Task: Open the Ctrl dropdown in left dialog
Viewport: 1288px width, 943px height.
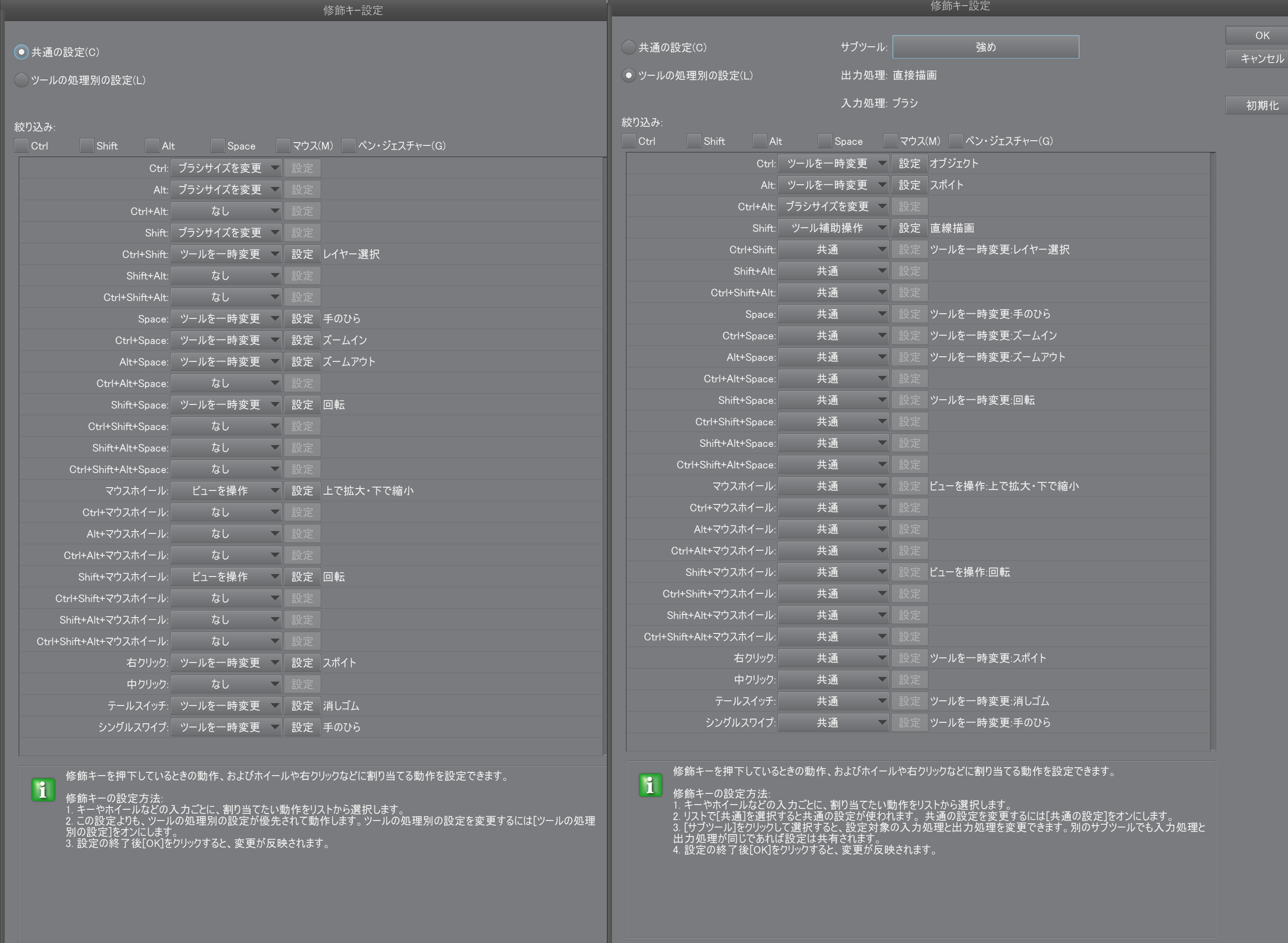Action: (x=226, y=168)
